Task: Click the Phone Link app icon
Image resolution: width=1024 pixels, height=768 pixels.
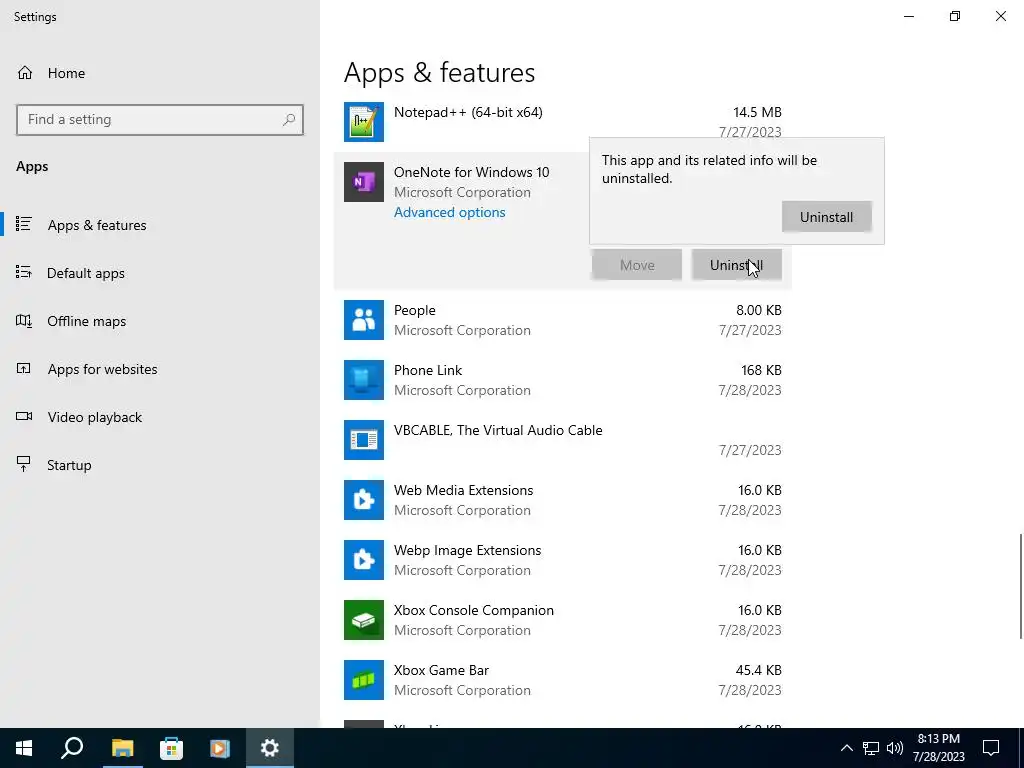Action: [364, 380]
